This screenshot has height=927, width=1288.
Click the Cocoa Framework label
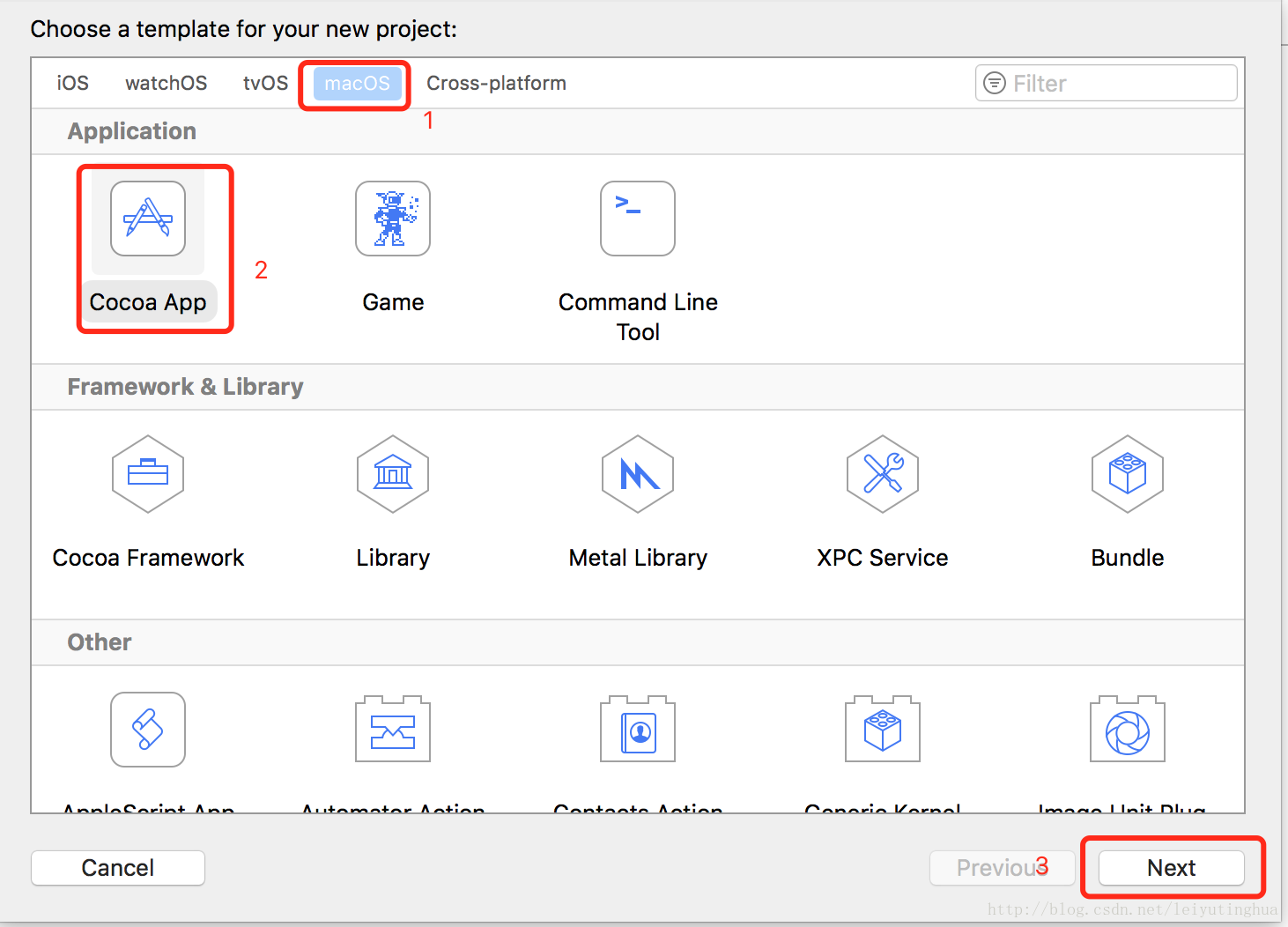click(x=148, y=558)
